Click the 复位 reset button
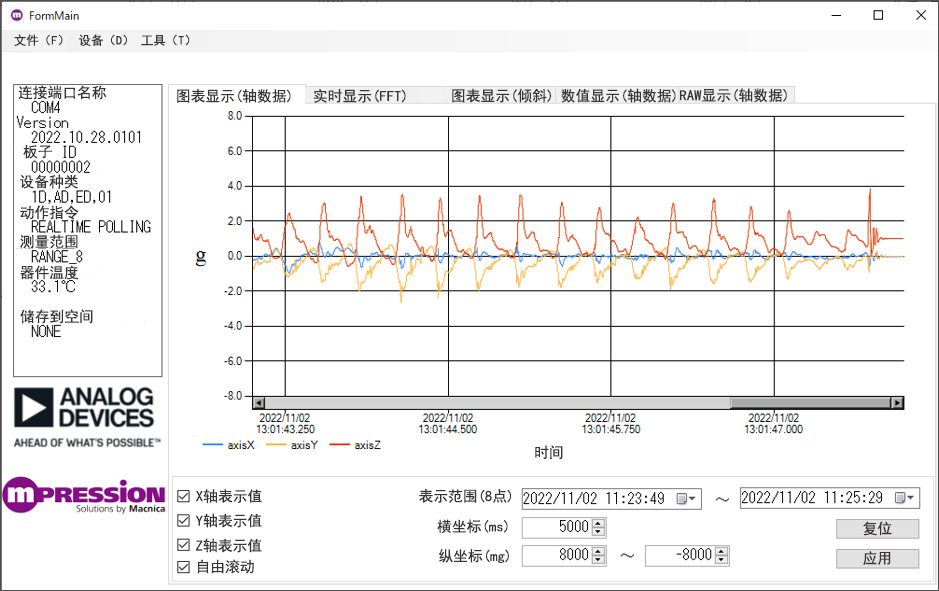 [877, 529]
